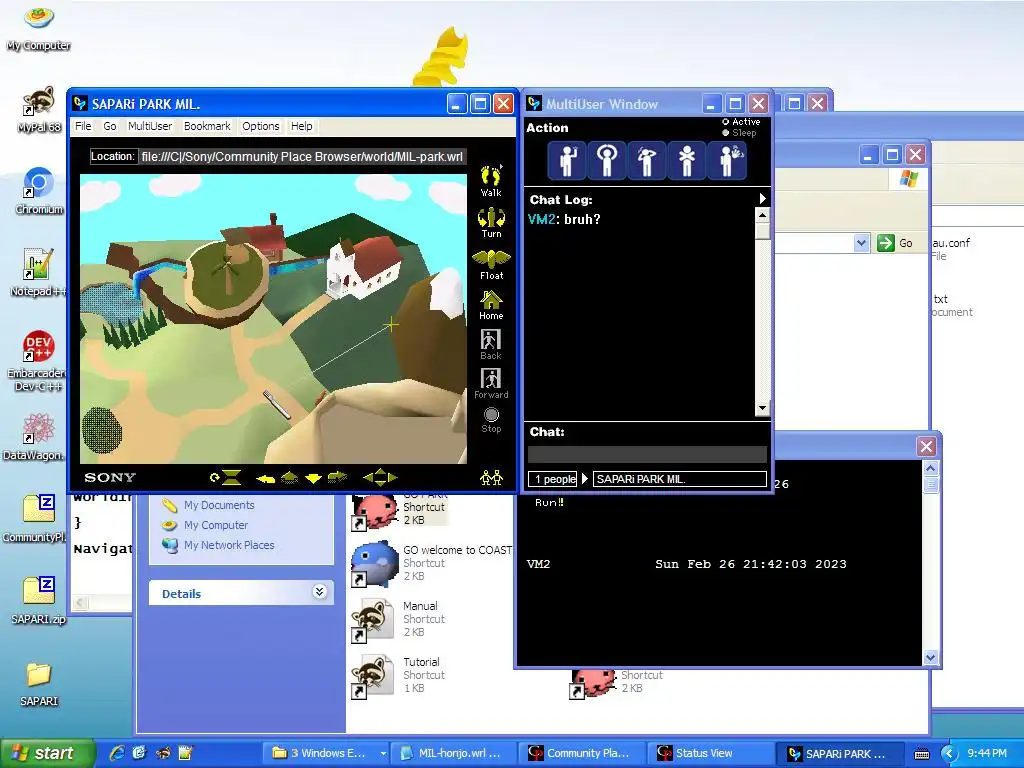Click the dimmed right-pointing curved arrow
This screenshot has width=1024, height=768.
pos(337,477)
